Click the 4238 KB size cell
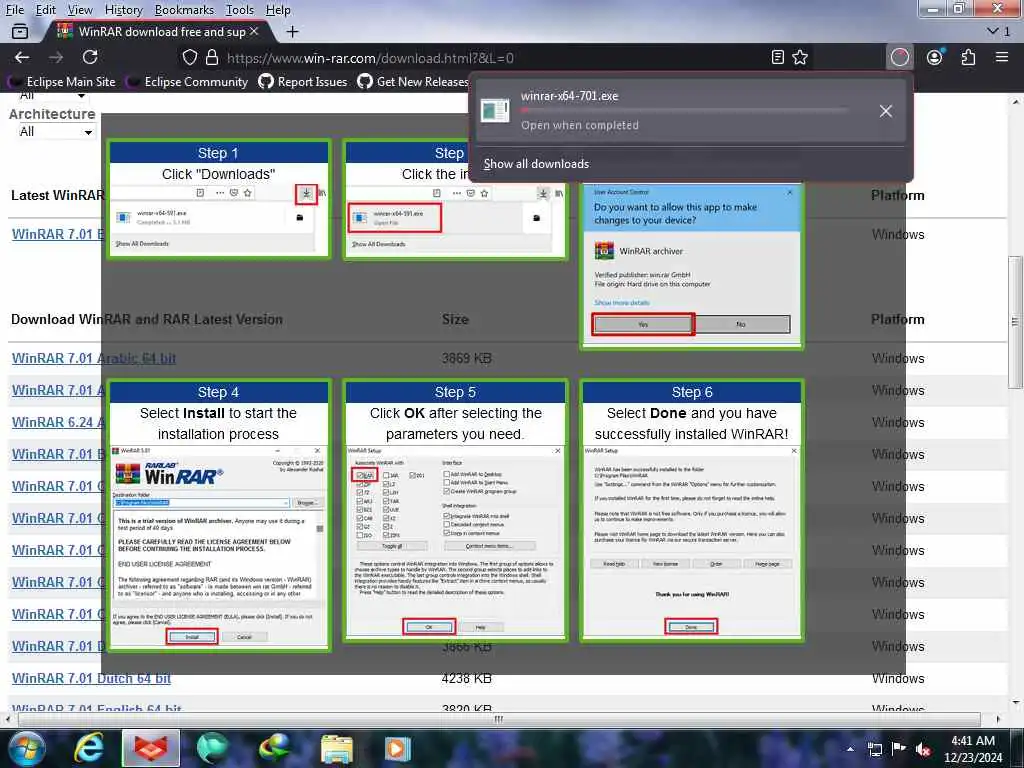 (x=466, y=679)
